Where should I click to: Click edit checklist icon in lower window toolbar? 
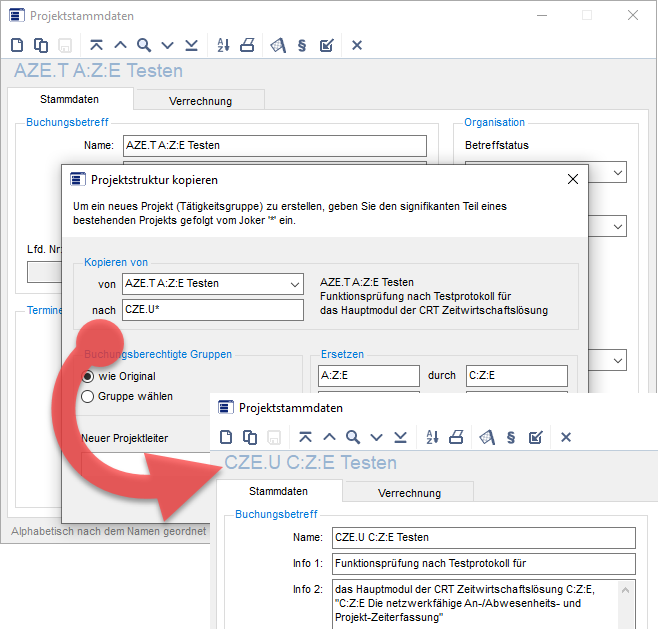pos(535,437)
